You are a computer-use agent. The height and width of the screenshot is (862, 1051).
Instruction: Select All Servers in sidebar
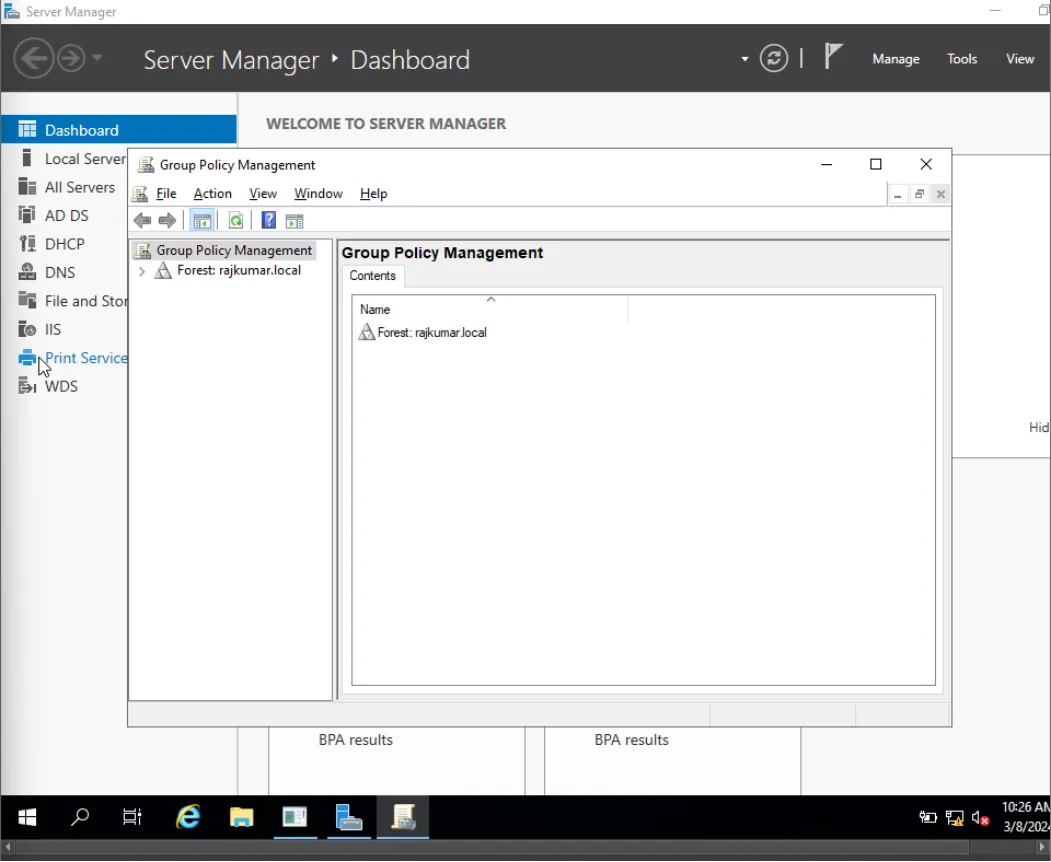[x=67, y=187]
